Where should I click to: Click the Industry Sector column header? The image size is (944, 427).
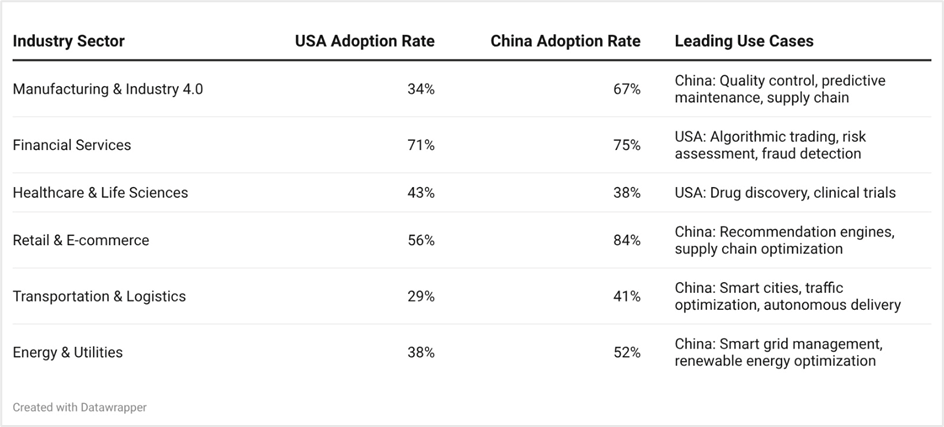click(x=69, y=41)
